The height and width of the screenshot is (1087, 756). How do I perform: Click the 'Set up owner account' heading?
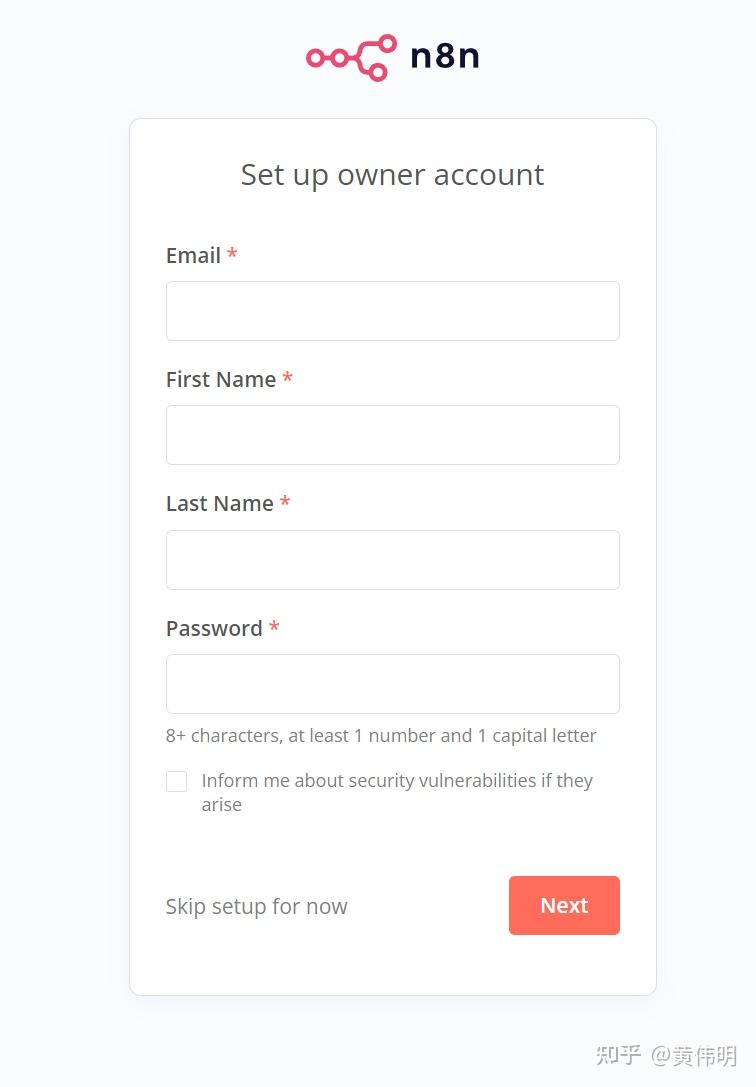click(x=392, y=175)
